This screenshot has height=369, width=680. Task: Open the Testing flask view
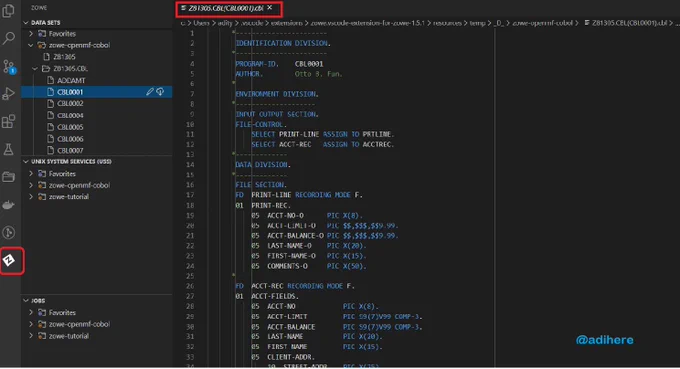[x=8, y=149]
